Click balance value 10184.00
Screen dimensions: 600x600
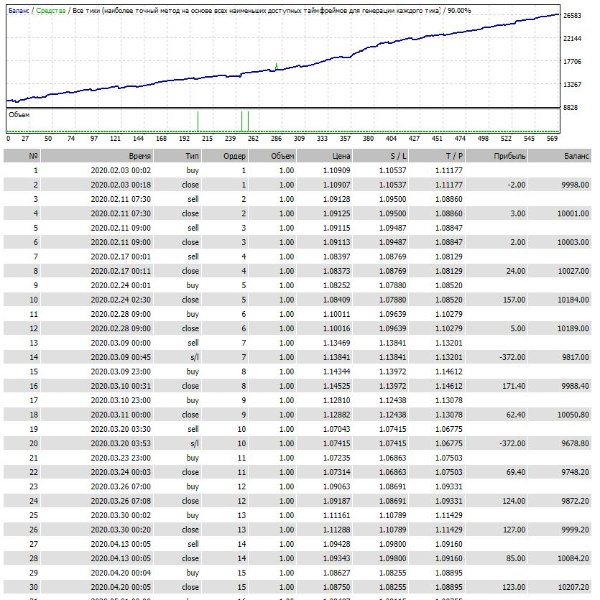point(573,300)
